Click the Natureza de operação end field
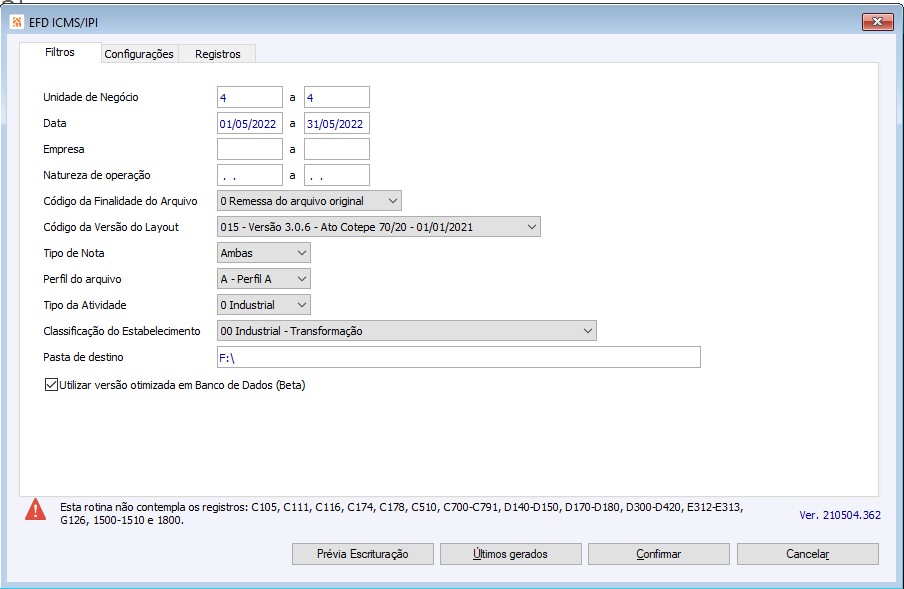This screenshot has height=589, width=904. [x=337, y=175]
